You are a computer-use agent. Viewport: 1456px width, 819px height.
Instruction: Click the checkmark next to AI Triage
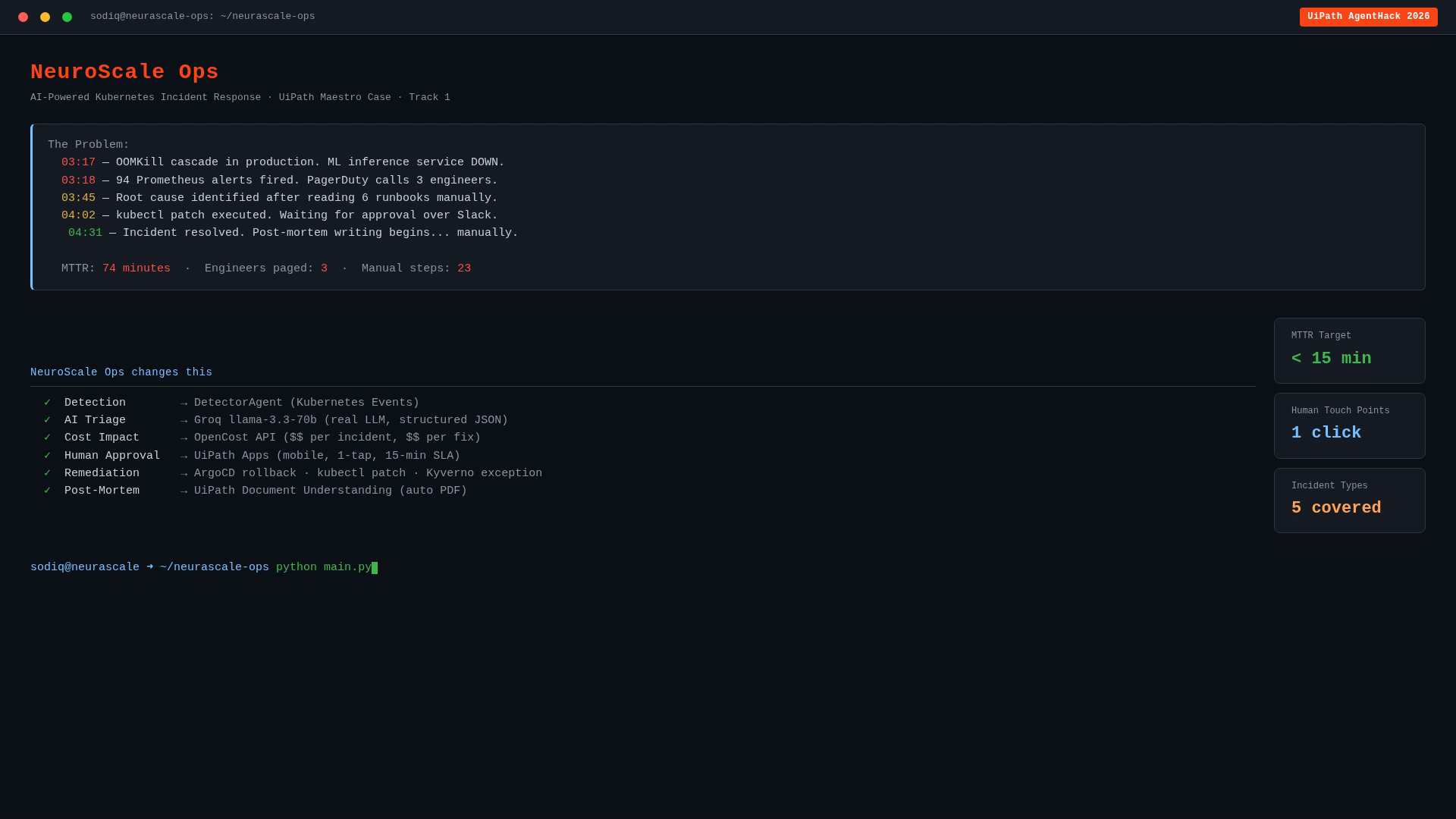click(47, 420)
